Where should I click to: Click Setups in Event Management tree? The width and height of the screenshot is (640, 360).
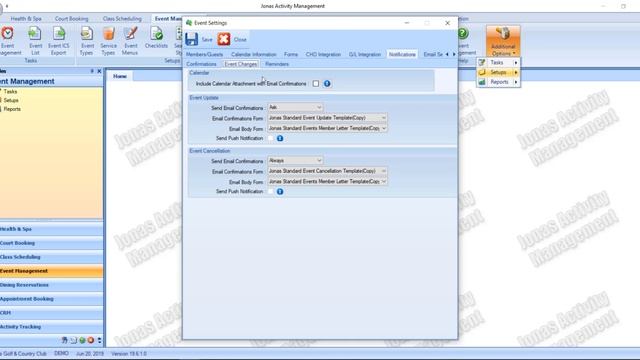point(11,100)
